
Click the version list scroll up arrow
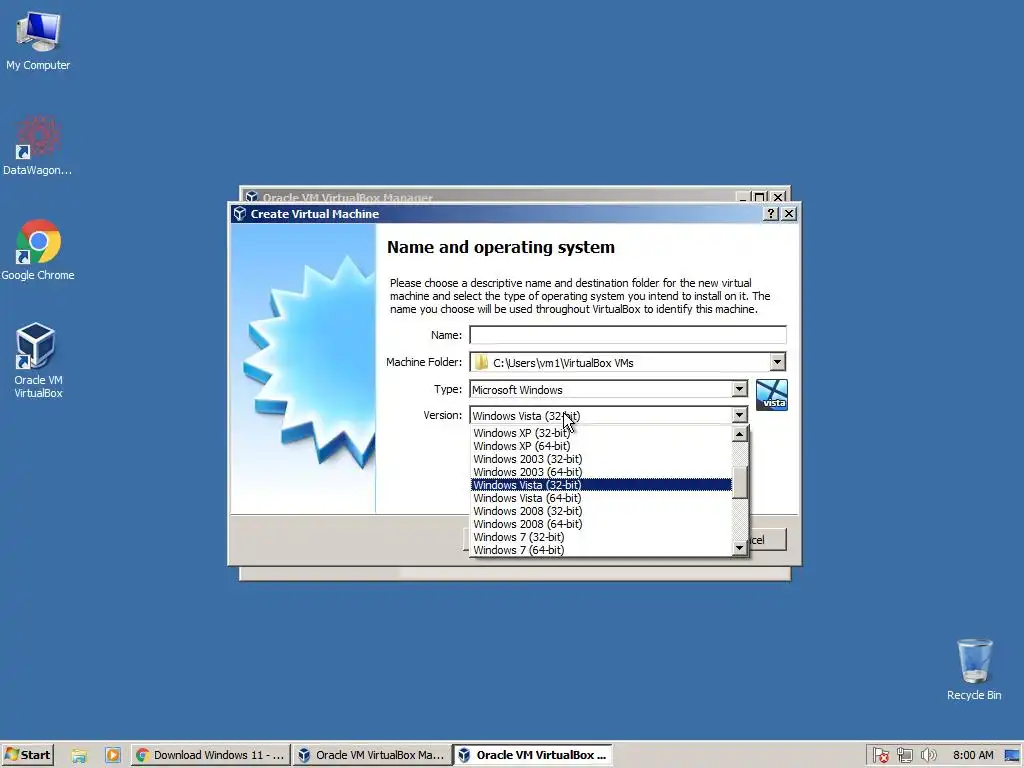coord(739,434)
